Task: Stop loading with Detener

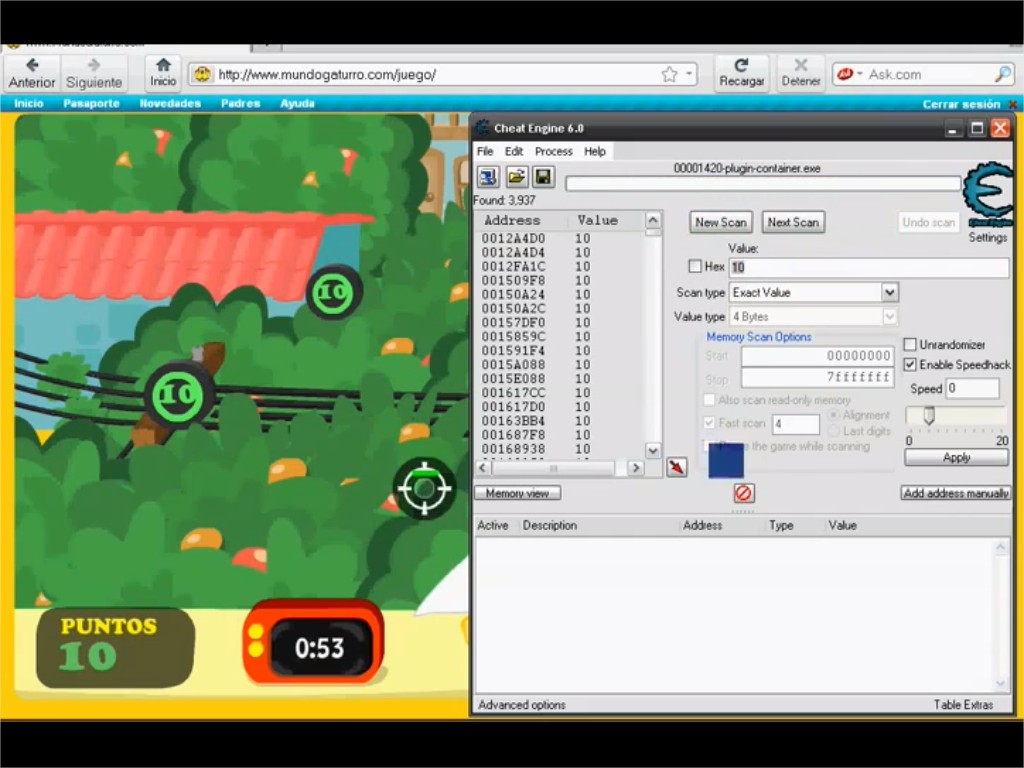Action: (801, 72)
